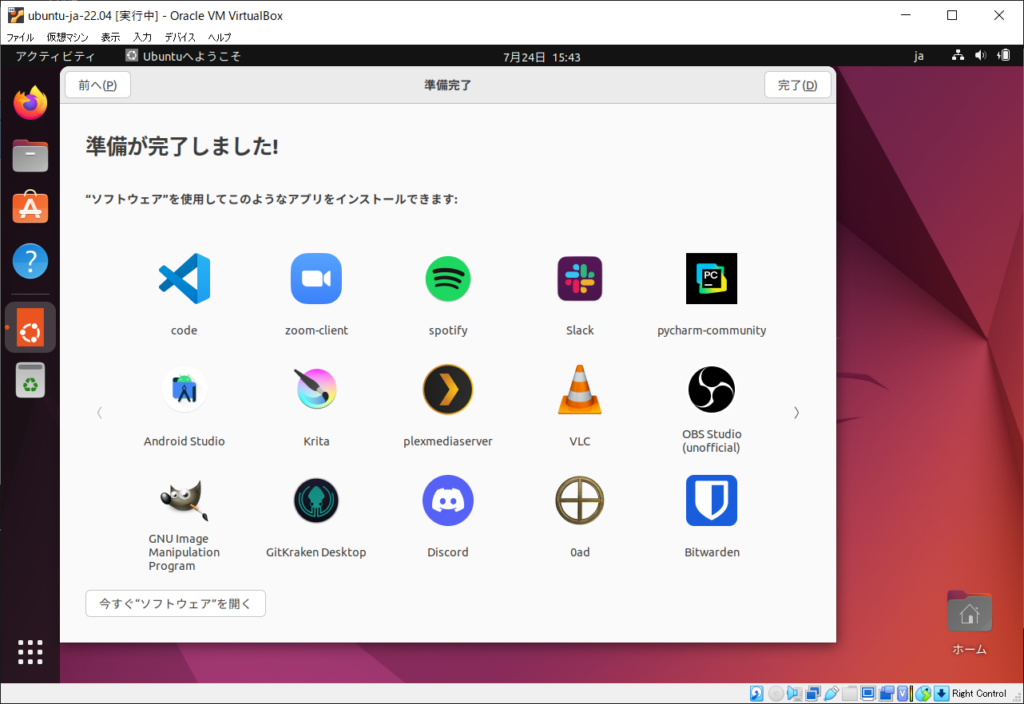The width and height of the screenshot is (1024, 704).
Task: Choose the spotify app icon
Action: click(x=448, y=278)
